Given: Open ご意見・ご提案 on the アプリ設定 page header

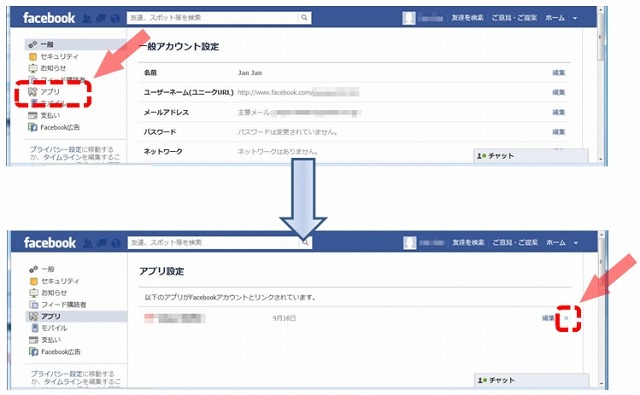Looking at the screenshot, I should point(515,242).
